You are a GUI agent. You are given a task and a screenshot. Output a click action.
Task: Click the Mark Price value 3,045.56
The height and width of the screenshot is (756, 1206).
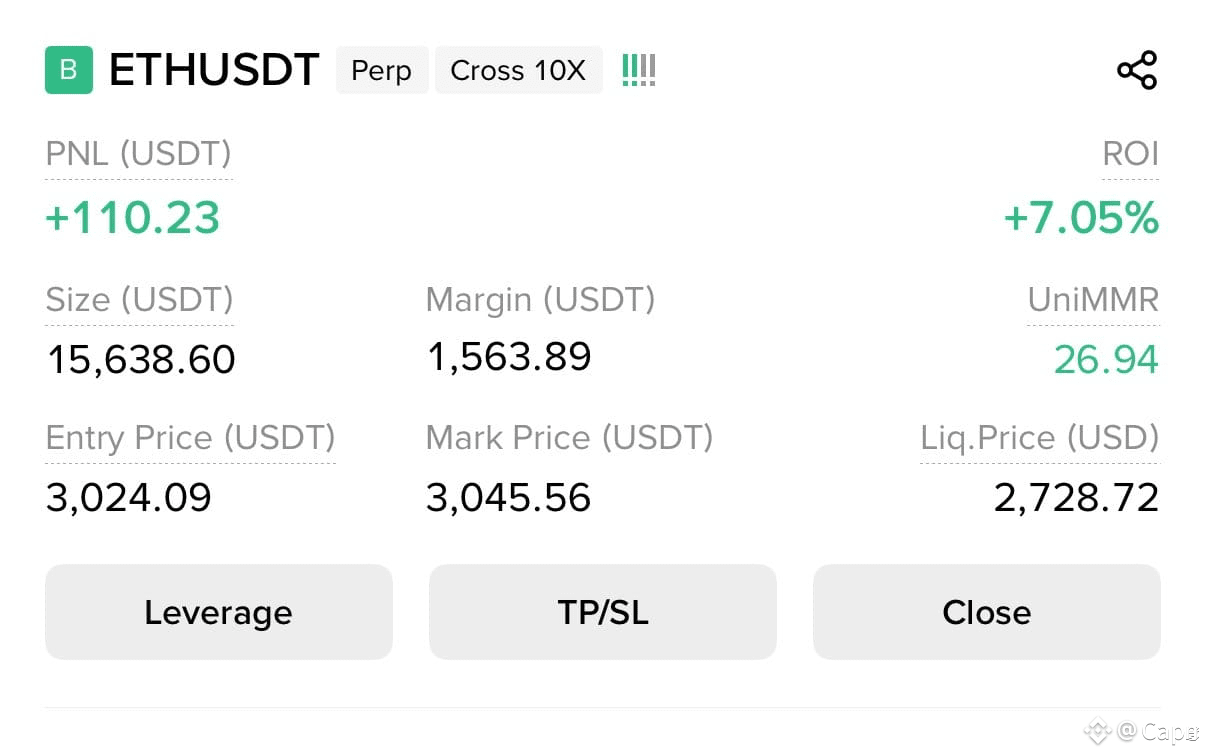tap(508, 497)
